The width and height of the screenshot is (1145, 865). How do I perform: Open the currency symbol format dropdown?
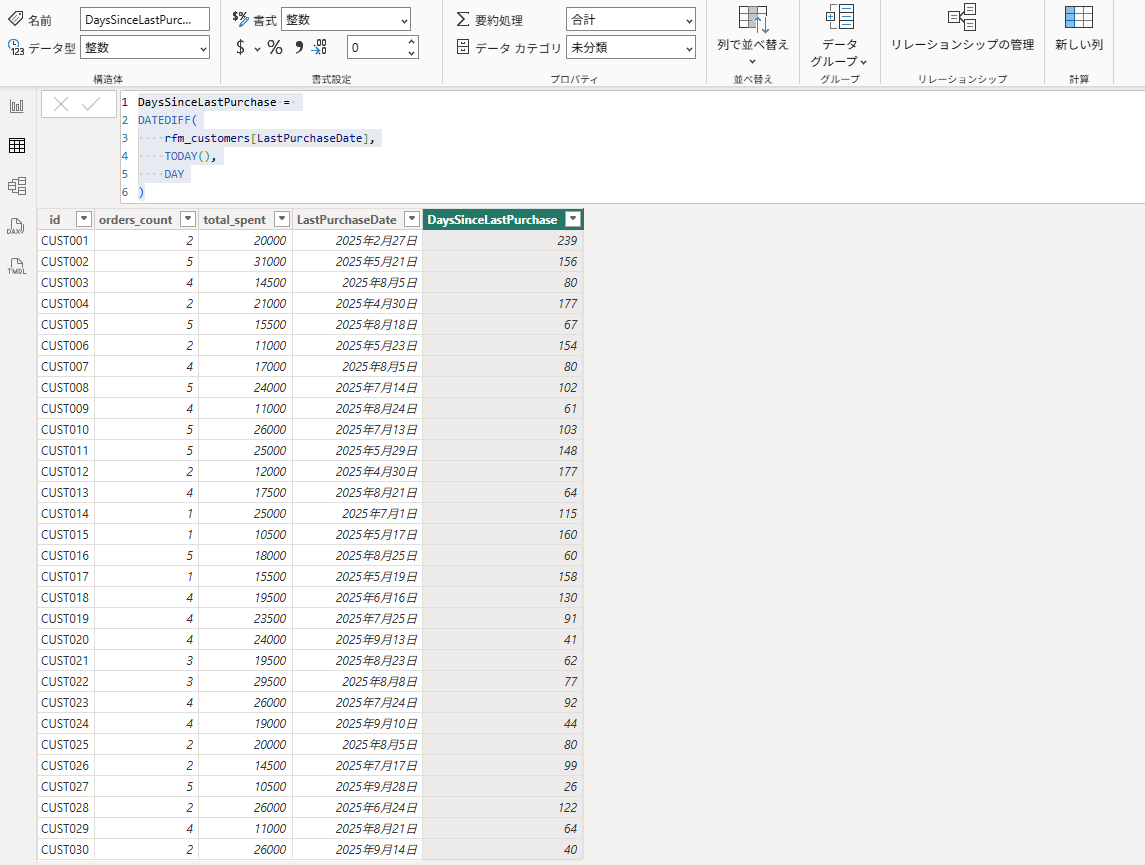[257, 47]
